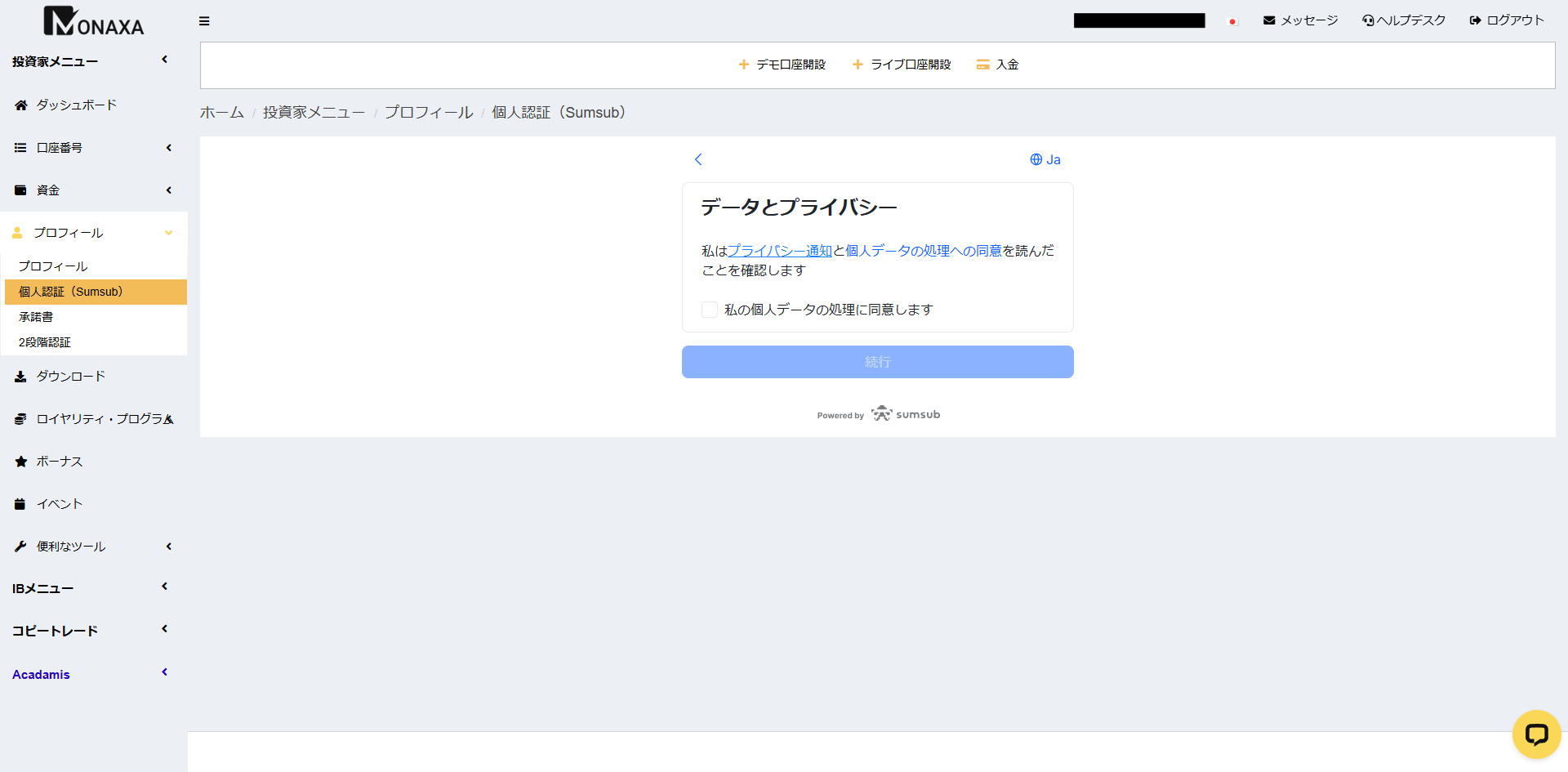The height and width of the screenshot is (772, 1568).
Task: Click the 続行 continue button
Action: tap(877, 362)
